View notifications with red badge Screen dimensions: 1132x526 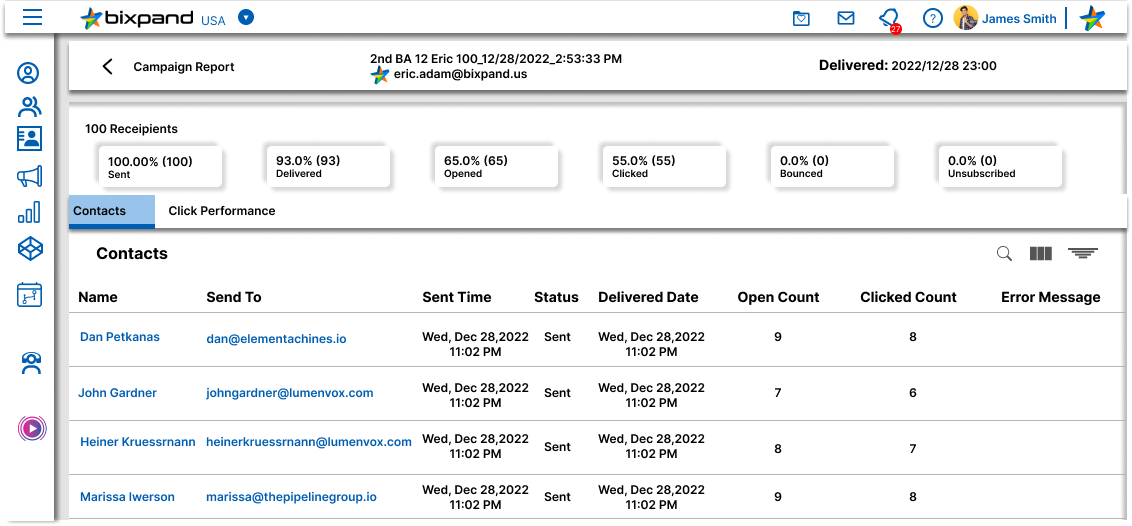pos(888,18)
